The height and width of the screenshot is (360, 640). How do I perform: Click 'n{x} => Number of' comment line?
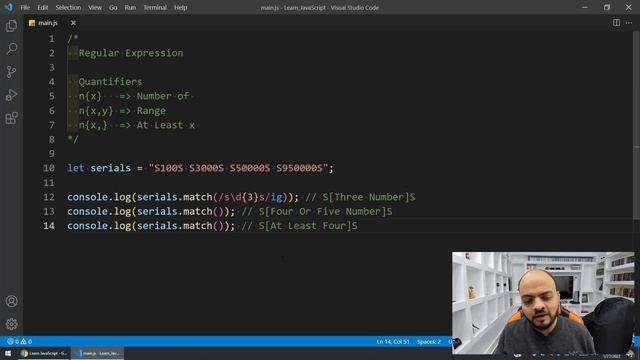[134, 96]
